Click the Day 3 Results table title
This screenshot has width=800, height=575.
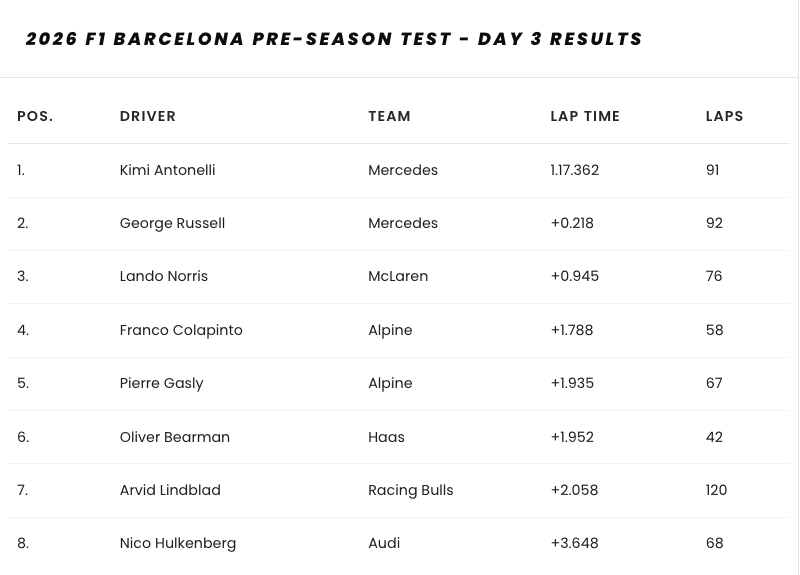pyautogui.click(x=334, y=39)
